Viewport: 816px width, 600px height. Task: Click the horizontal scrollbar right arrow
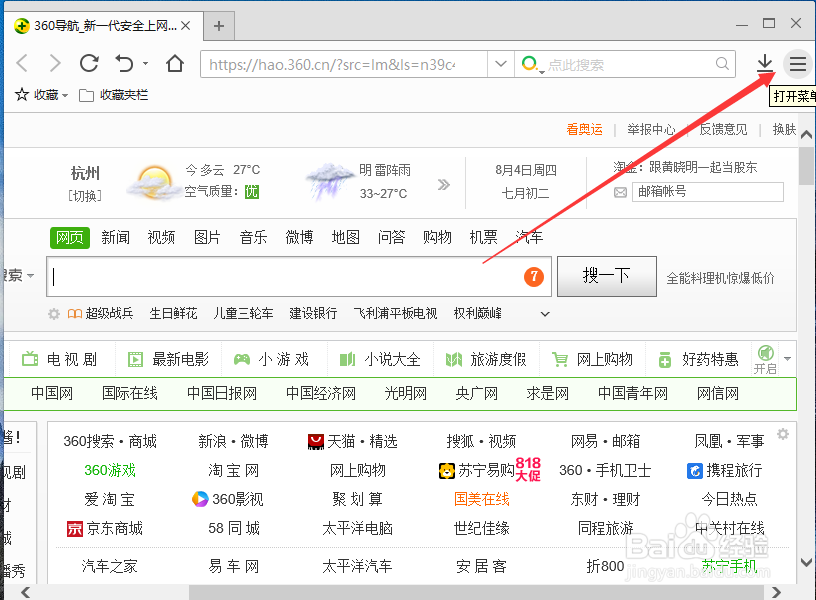776,592
